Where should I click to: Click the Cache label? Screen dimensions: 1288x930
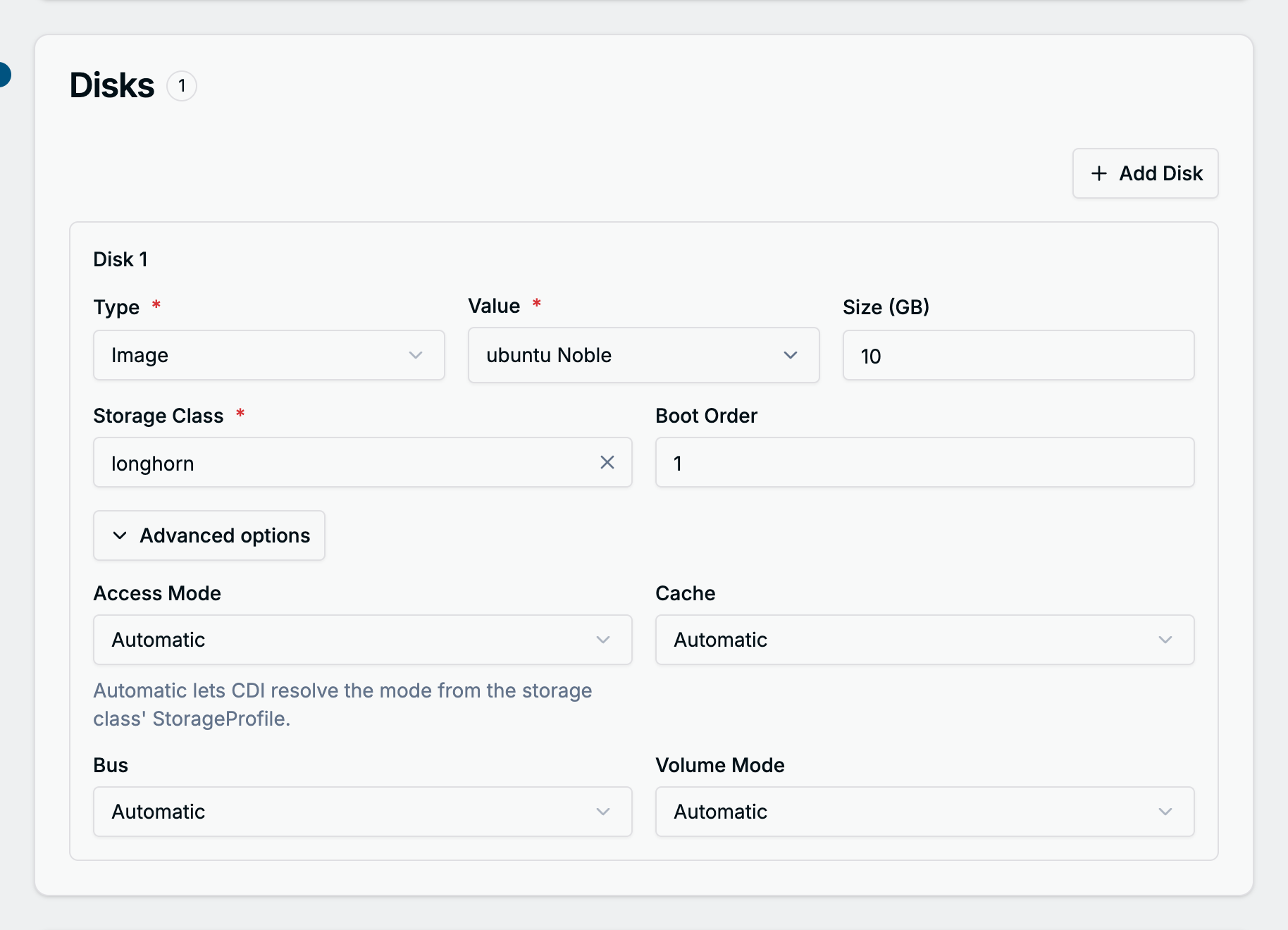tap(686, 593)
